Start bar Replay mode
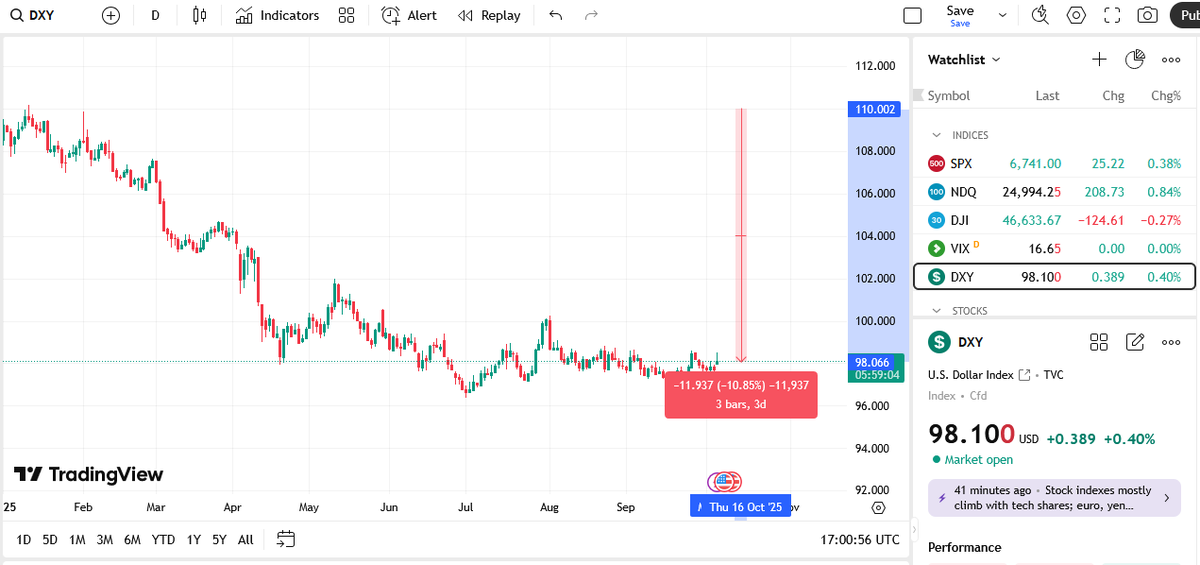The width and height of the screenshot is (1200, 565). (x=489, y=15)
